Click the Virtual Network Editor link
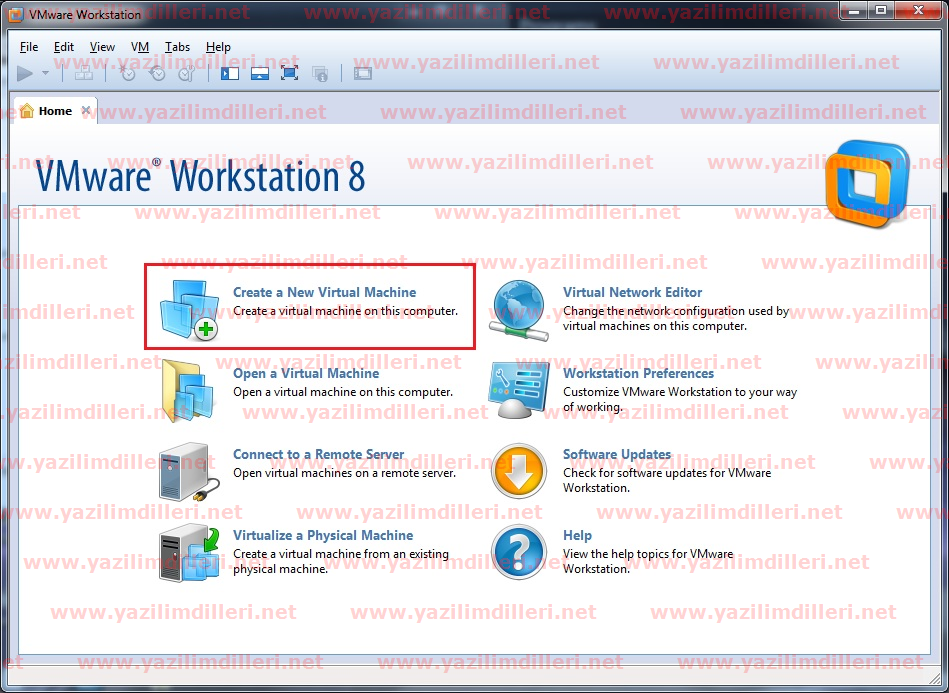The width and height of the screenshot is (949, 693). [x=632, y=292]
